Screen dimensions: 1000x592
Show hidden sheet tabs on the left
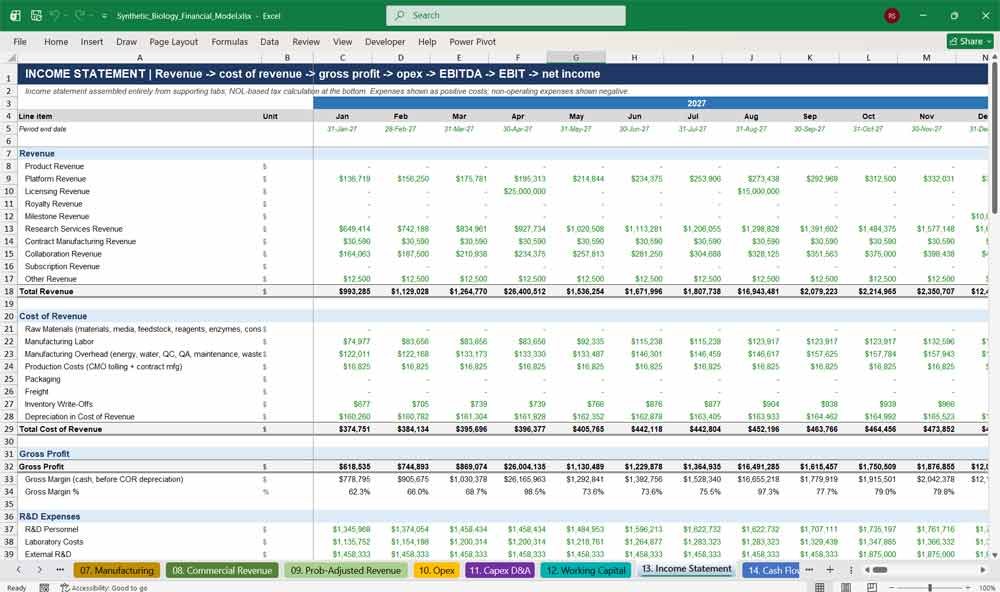[x=60, y=570]
